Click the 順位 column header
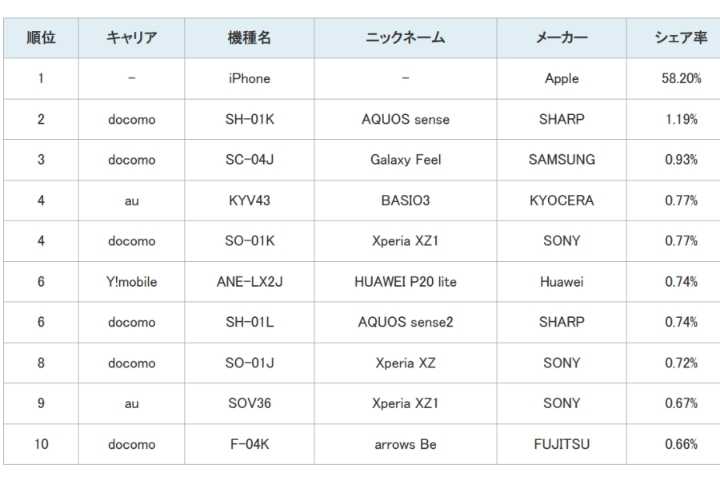720x488 pixels. pos(41,38)
